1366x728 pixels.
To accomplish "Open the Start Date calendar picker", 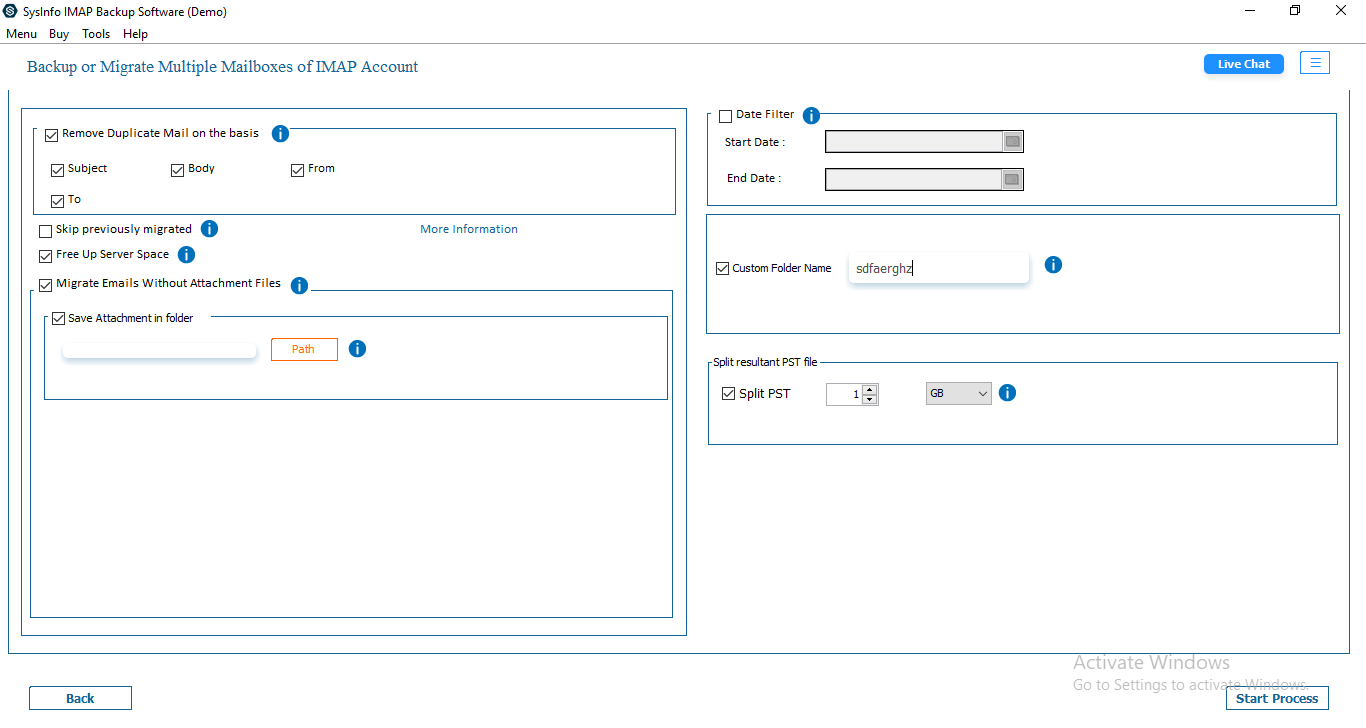I will pos(1012,142).
